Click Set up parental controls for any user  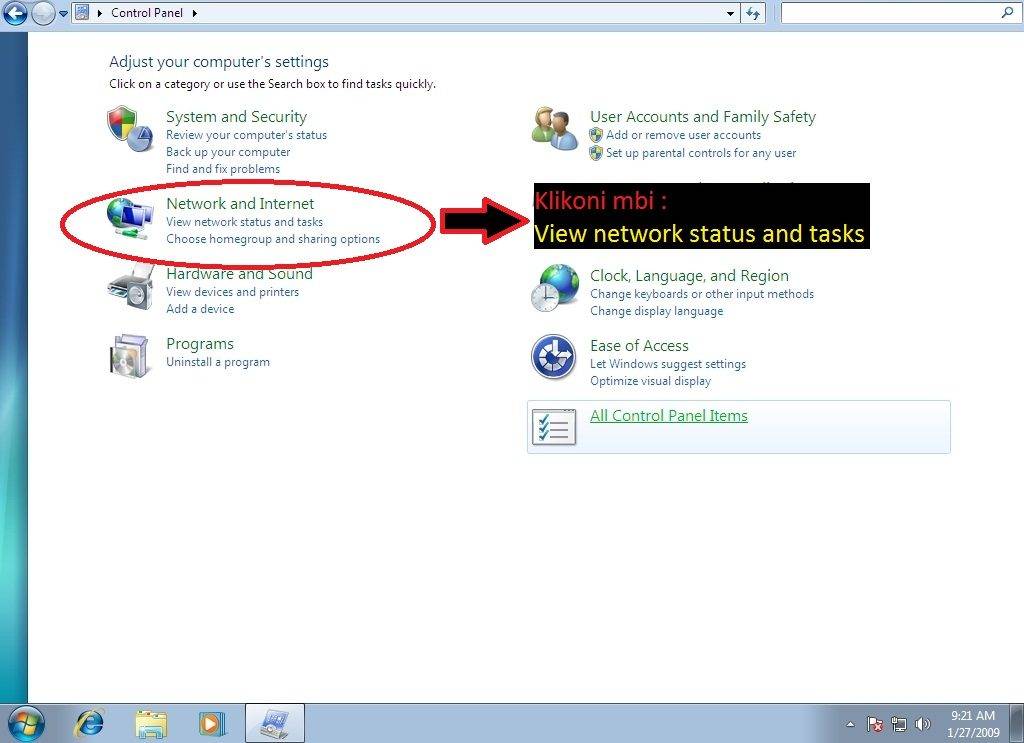(701, 153)
